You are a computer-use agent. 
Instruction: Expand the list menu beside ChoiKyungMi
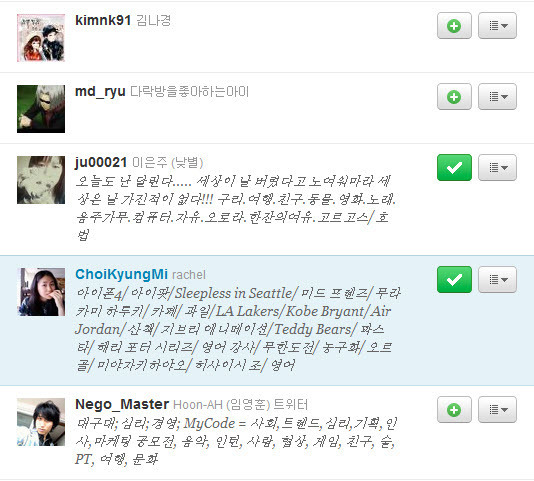[497, 279]
